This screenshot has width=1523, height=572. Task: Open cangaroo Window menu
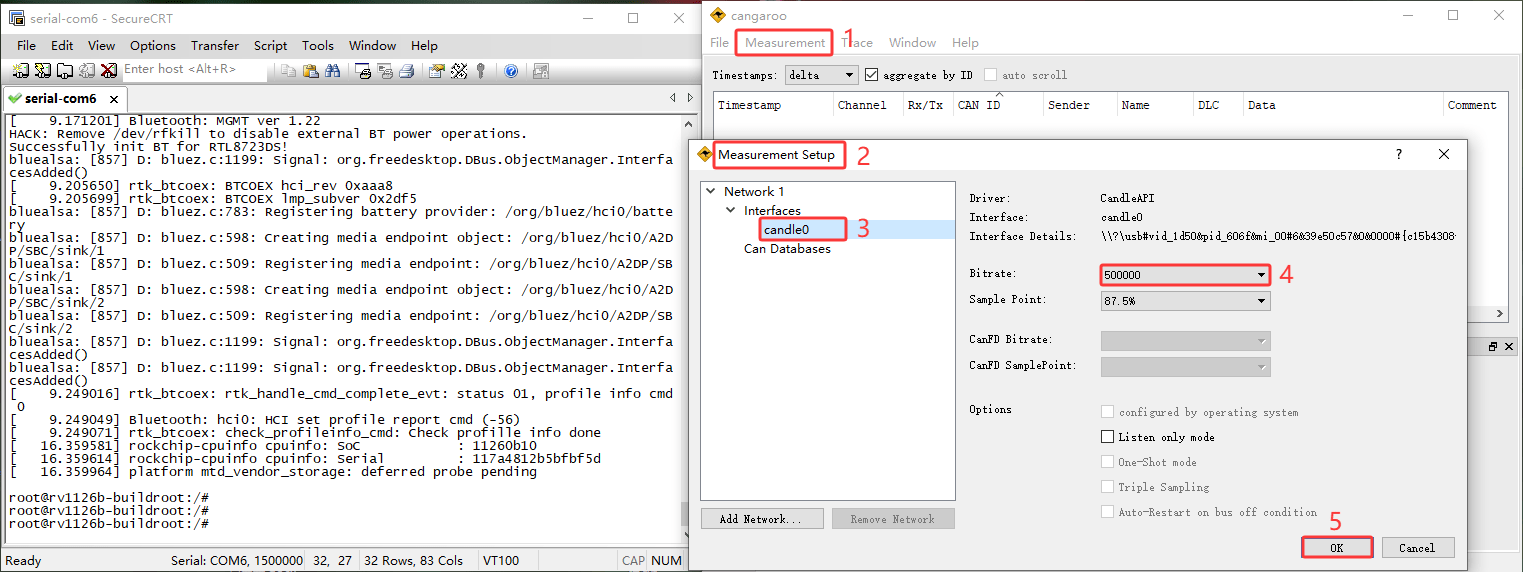pyautogui.click(x=912, y=43)
